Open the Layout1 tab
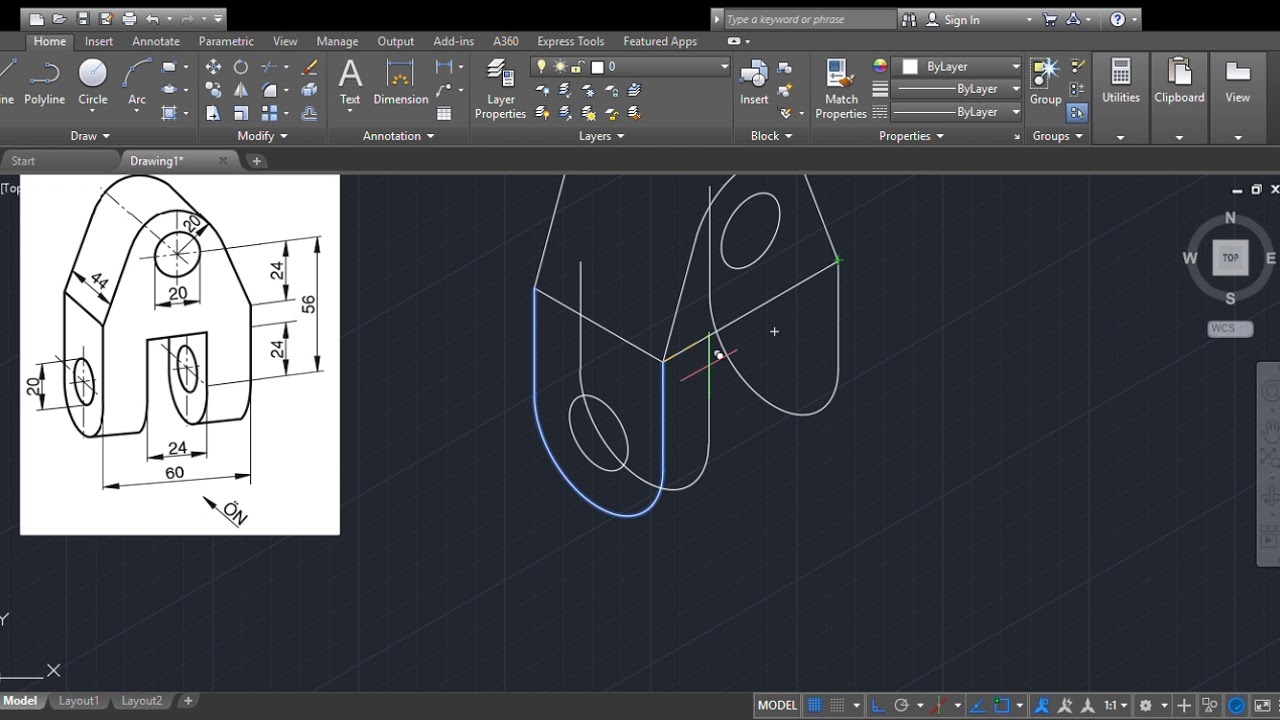The height and width of the screenshot is (720, 1280). tap(79, 701)
